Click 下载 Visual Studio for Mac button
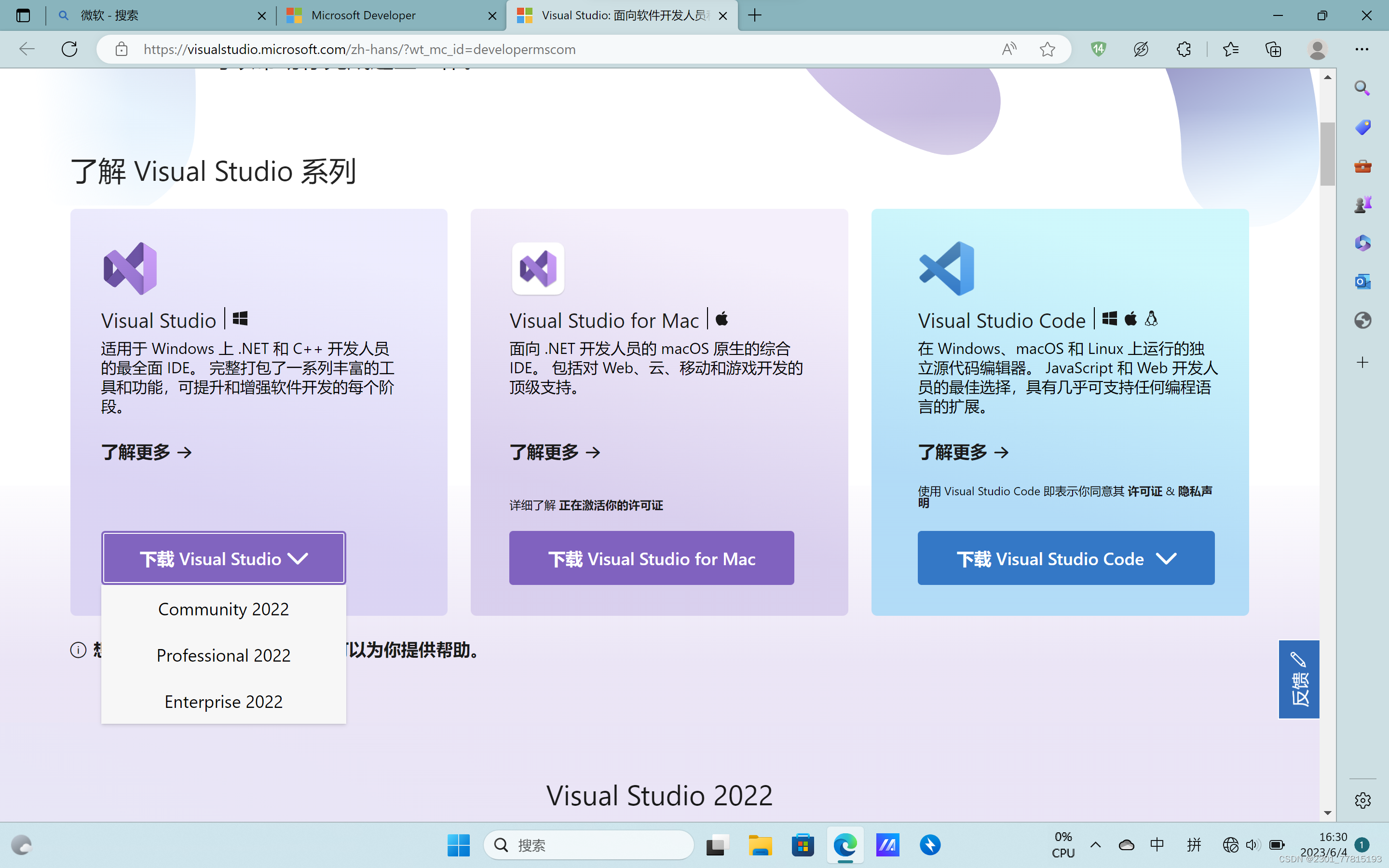The height and width of the screenshot is (868, 1389). click(652, 558)
